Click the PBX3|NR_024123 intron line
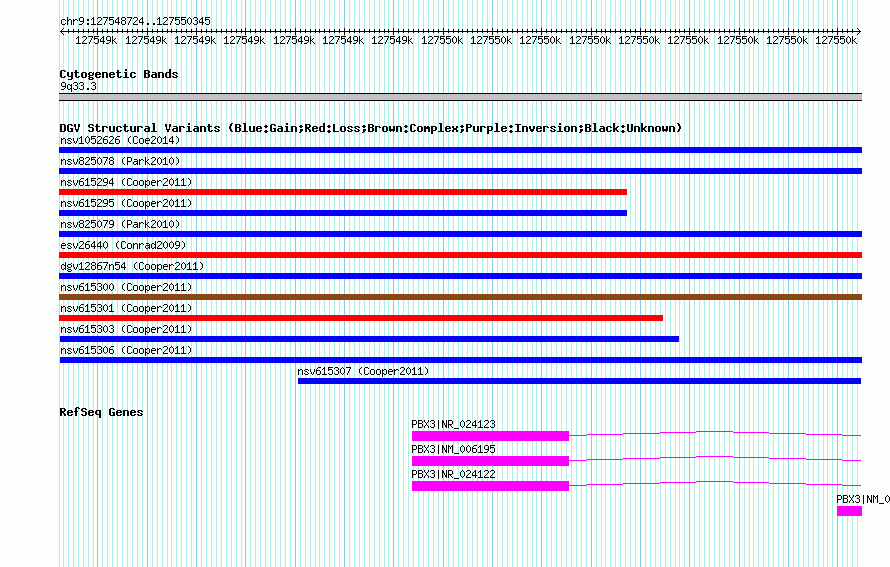Screen dimensions: 890x567 click(715, 432)
